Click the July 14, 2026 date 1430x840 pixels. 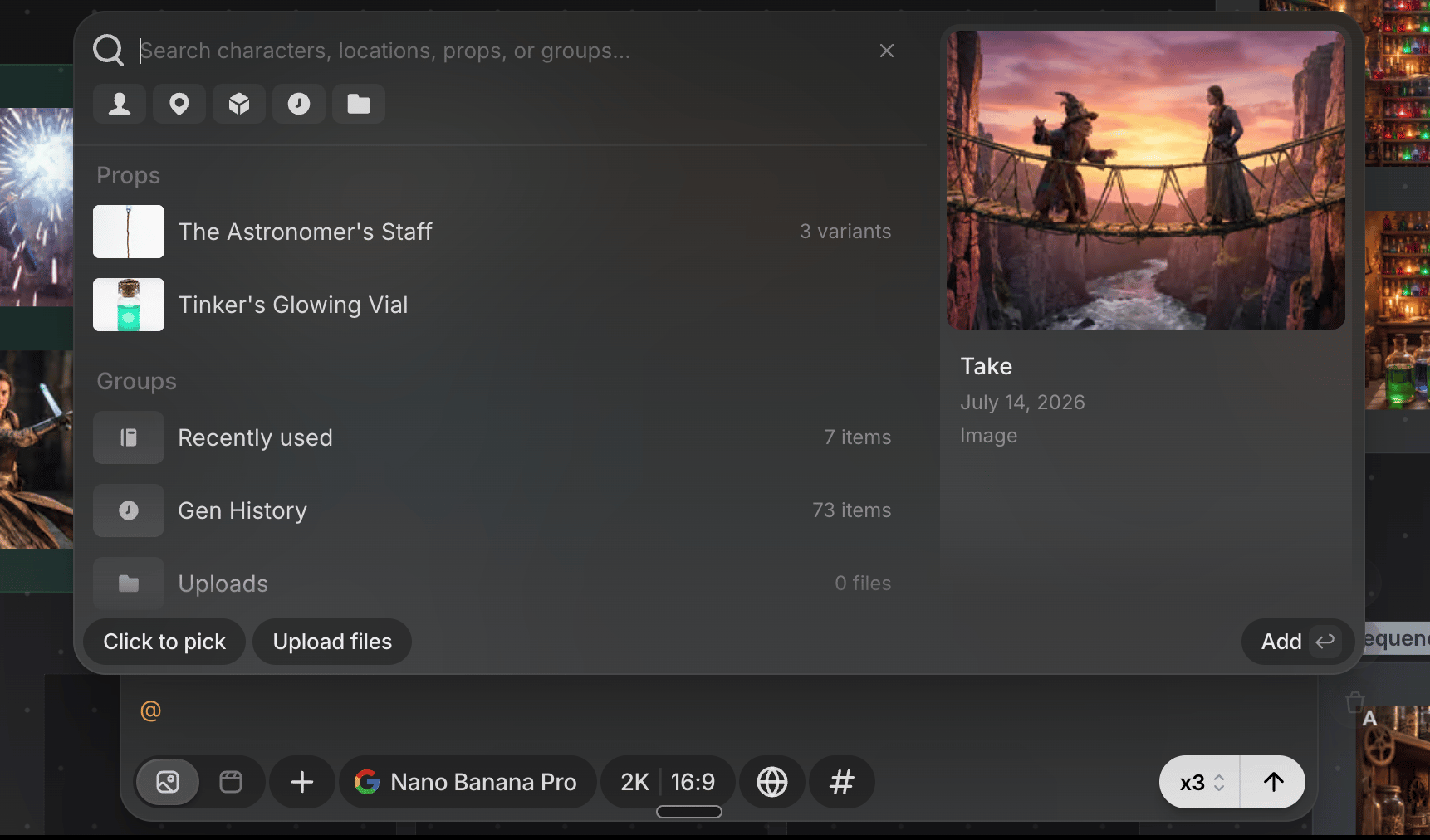1022,403
